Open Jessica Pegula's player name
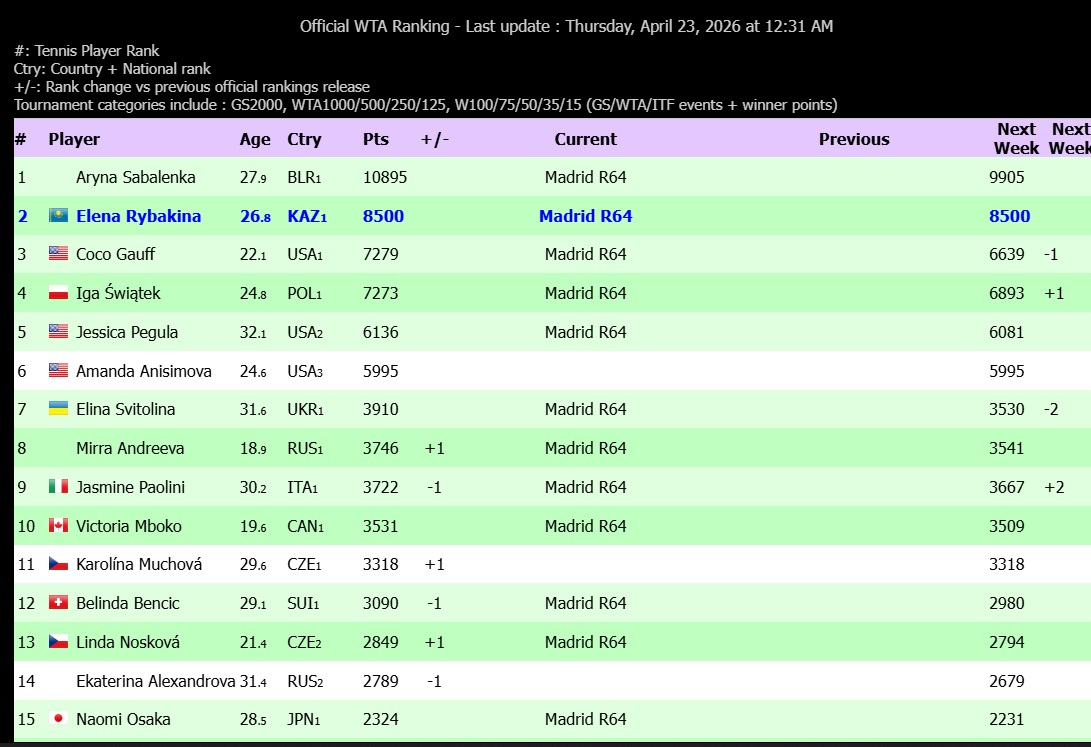This screenshot has width=1091, height=747. (x=129, y=332)
